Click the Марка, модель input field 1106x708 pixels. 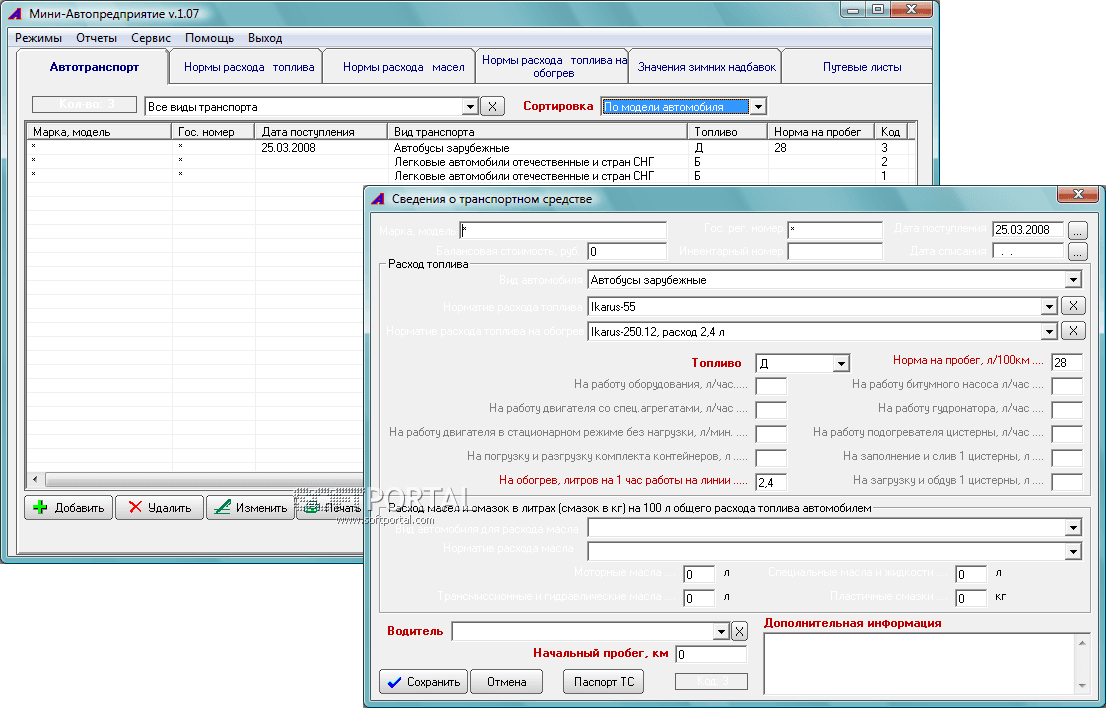pyautogui.click(x=563, y=231)
